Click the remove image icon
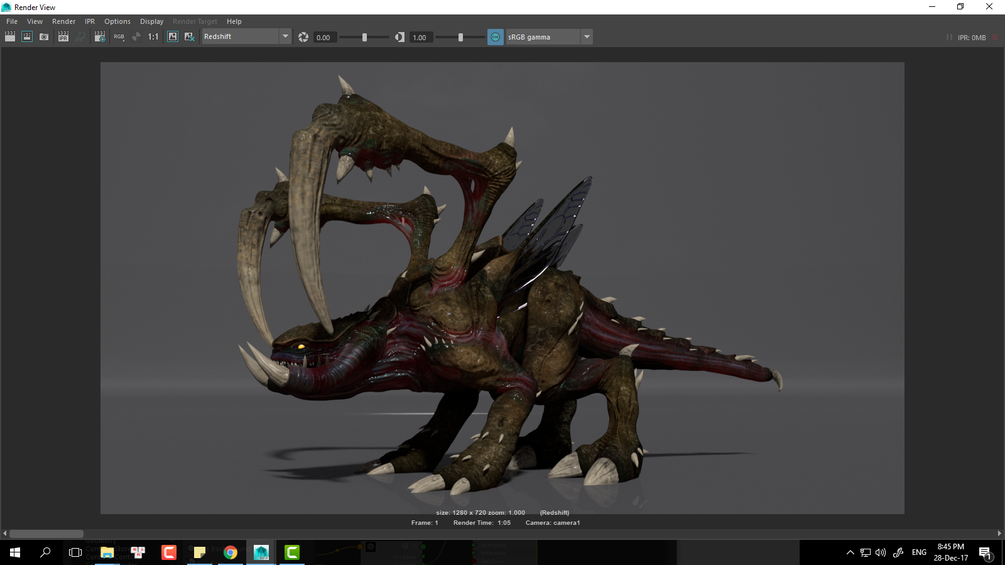This screenshot has width=1005, height=565. pyautogui.click(x=189, y=37)
